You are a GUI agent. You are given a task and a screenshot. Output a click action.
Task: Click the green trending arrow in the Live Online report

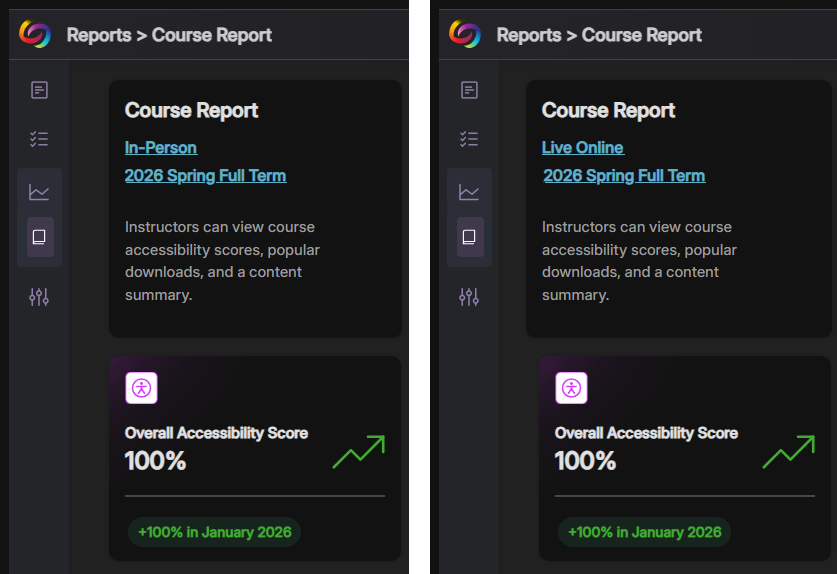click(788, 452)
